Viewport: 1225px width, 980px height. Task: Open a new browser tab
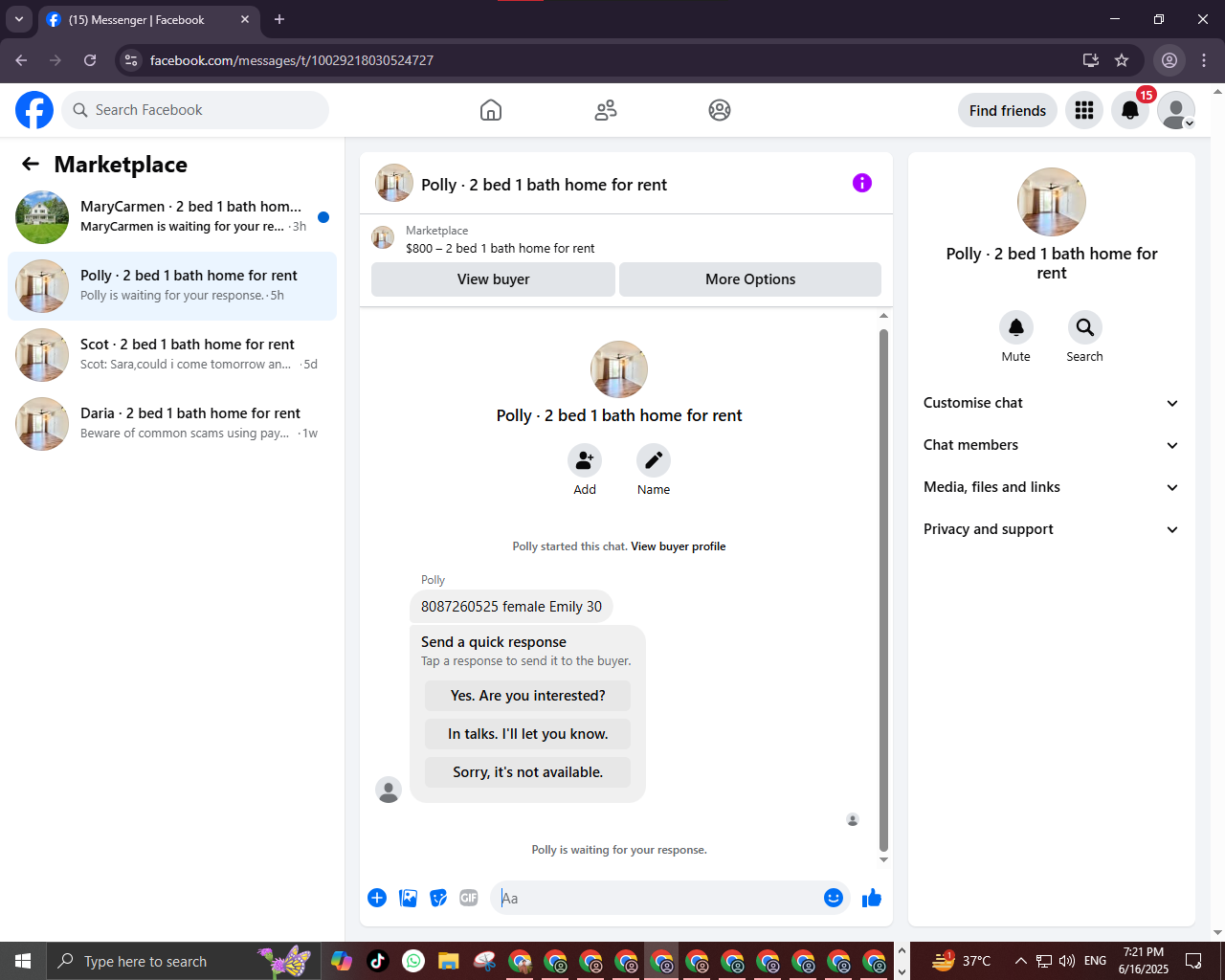click(279, 19)
